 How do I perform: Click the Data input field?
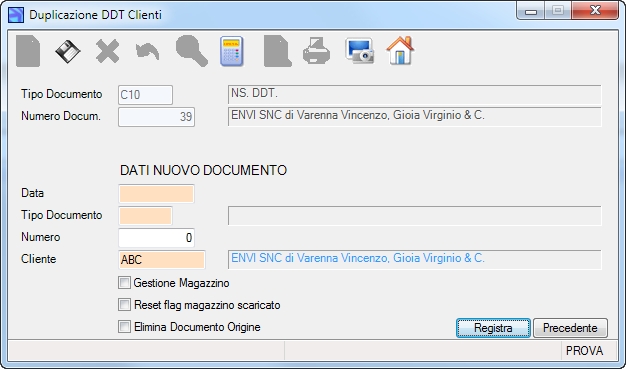(x=156, y=194)
